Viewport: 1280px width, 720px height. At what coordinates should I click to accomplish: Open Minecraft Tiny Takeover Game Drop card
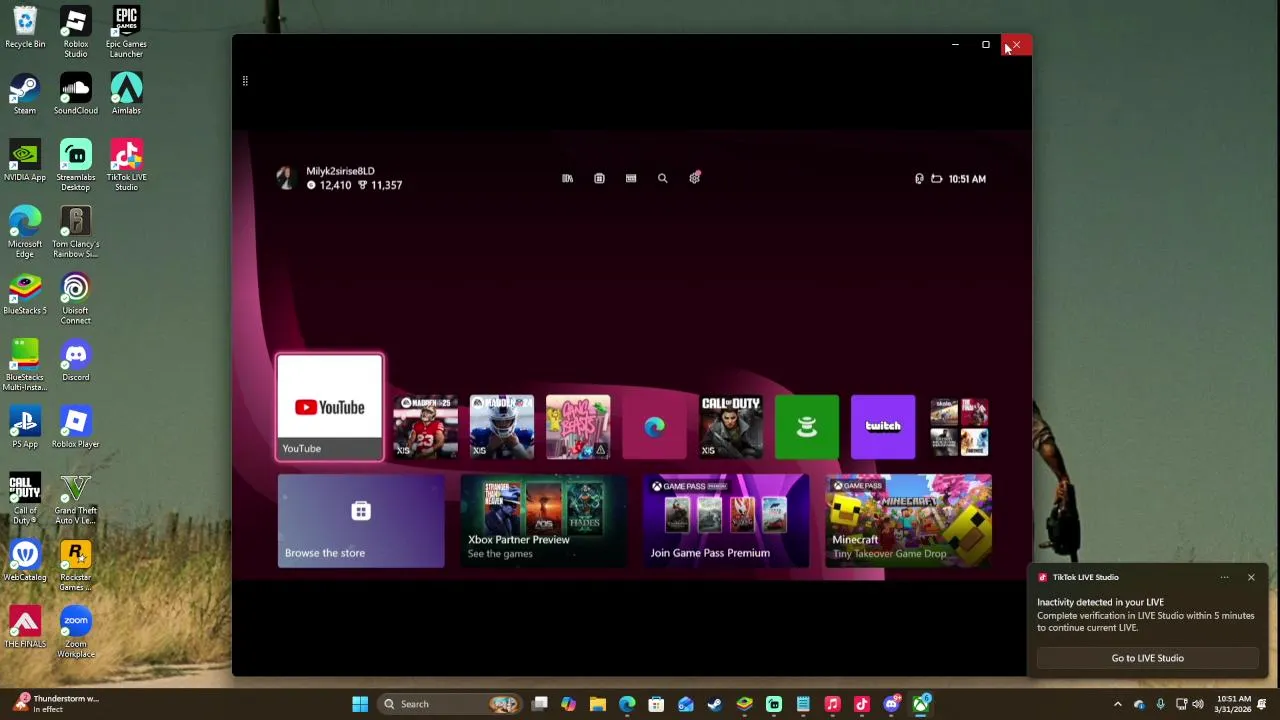pos(908,521)
